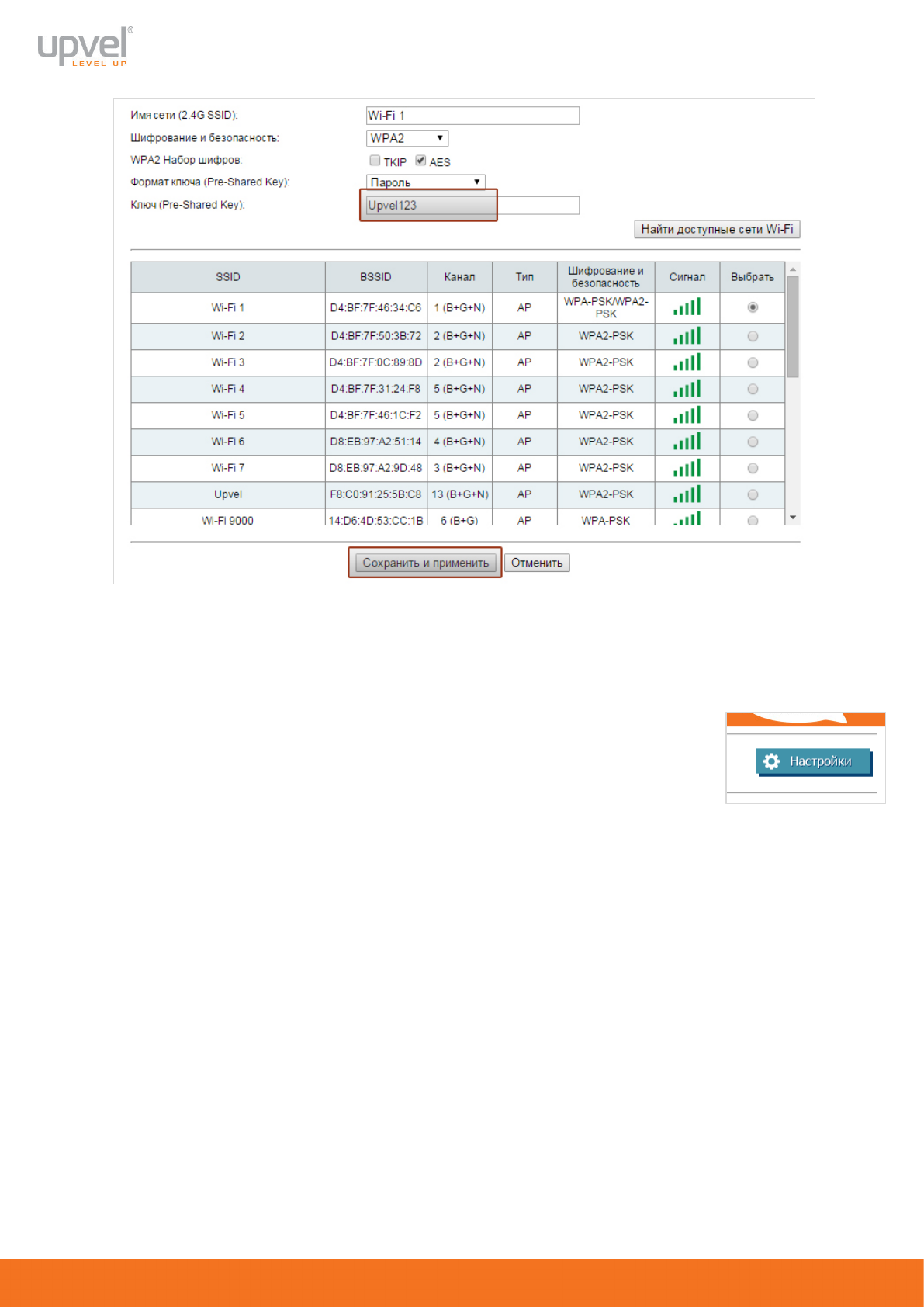Click the gear icon on Настройки button

tap(771, 761)
